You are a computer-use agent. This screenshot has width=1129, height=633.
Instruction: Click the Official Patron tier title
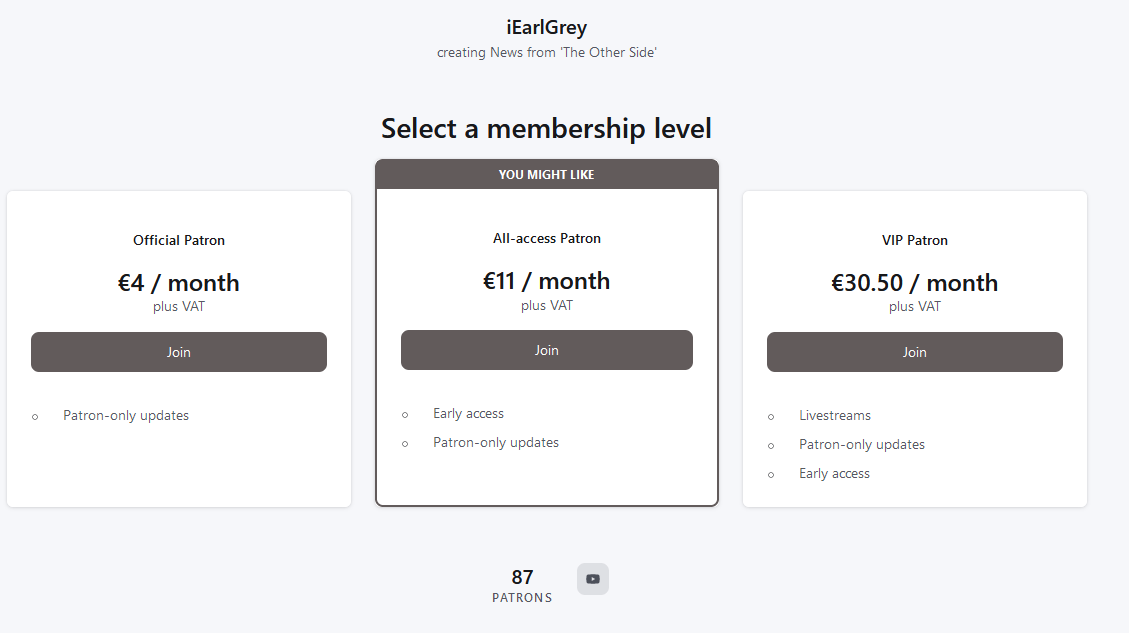pos(179,241)
